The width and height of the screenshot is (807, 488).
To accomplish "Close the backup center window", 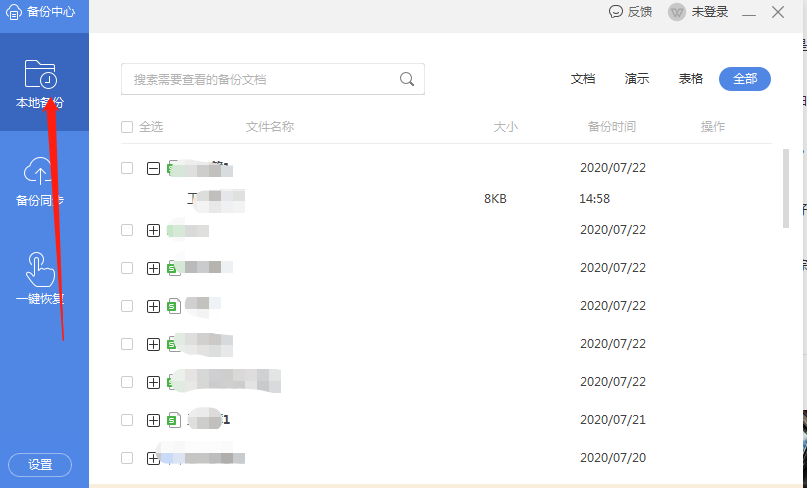I will (x=778, y=12).
